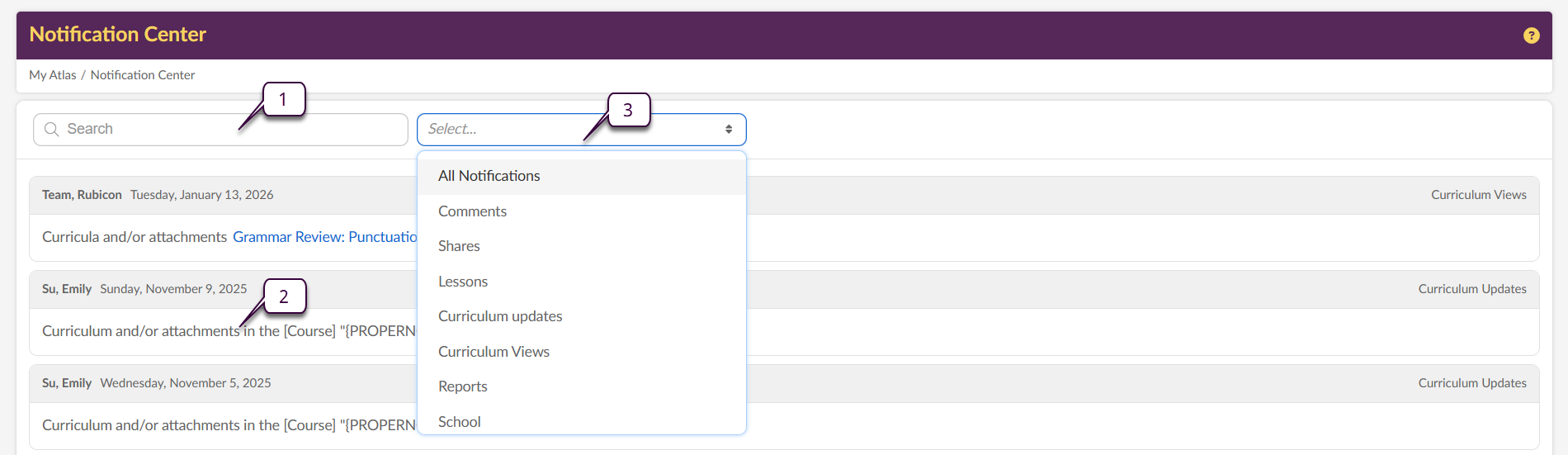Select Comments in the filter list
This screenshot has height=455, width=1568.
tap(472, 211)
